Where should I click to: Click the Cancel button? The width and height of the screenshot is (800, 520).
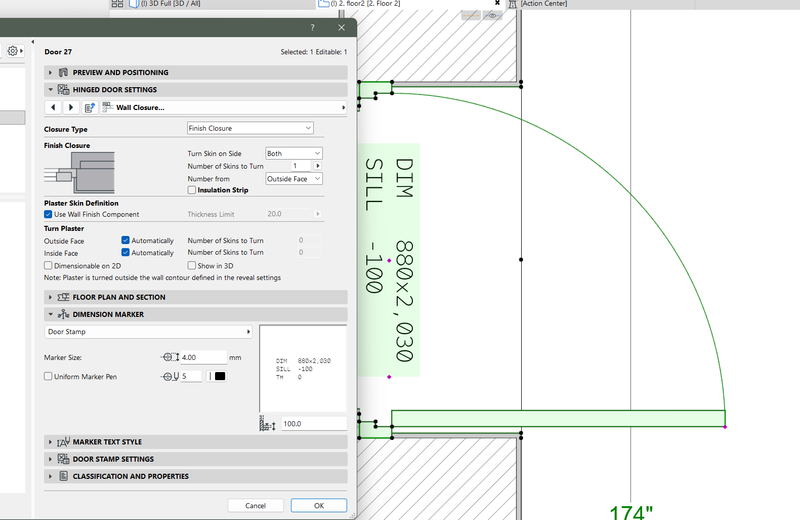coord(255,506)
